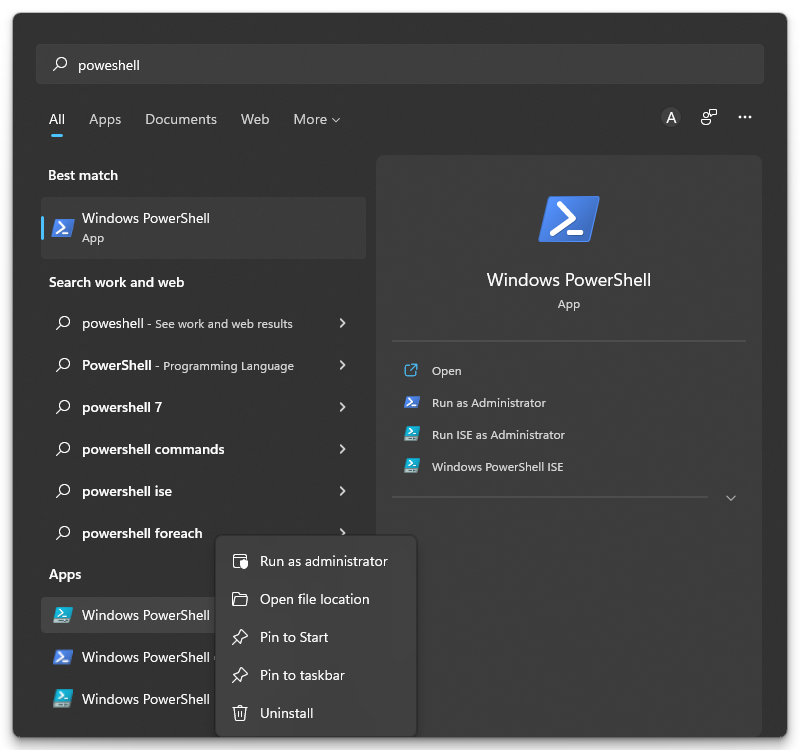Click the trash icon beside Uninstall
Viewport: 800px width, 750px height.
click(240, 713)
